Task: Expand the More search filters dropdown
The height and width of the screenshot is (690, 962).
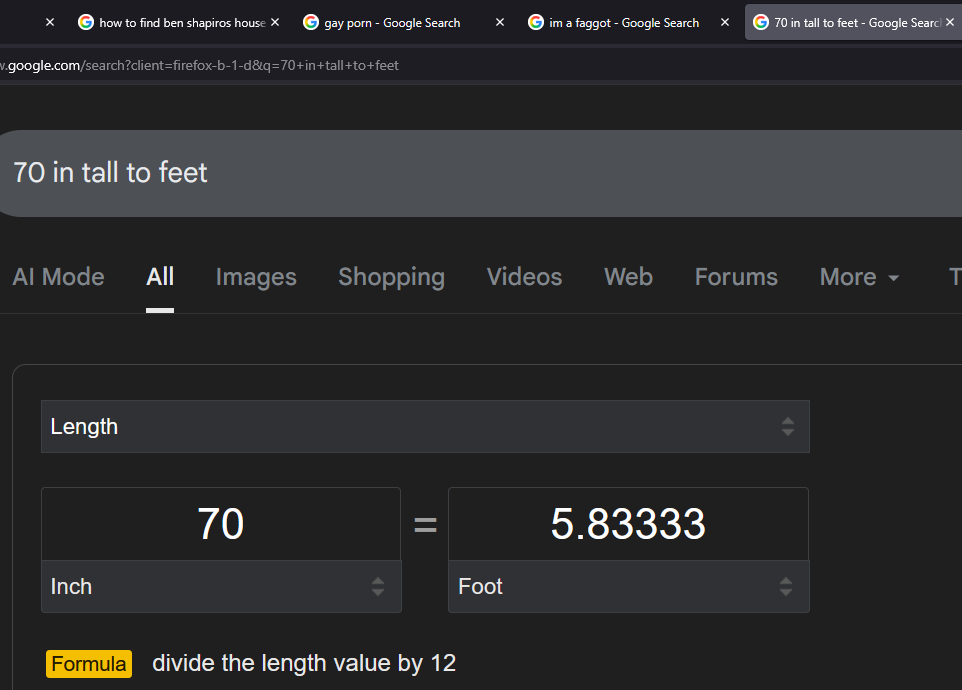Action: pos(859,277)
